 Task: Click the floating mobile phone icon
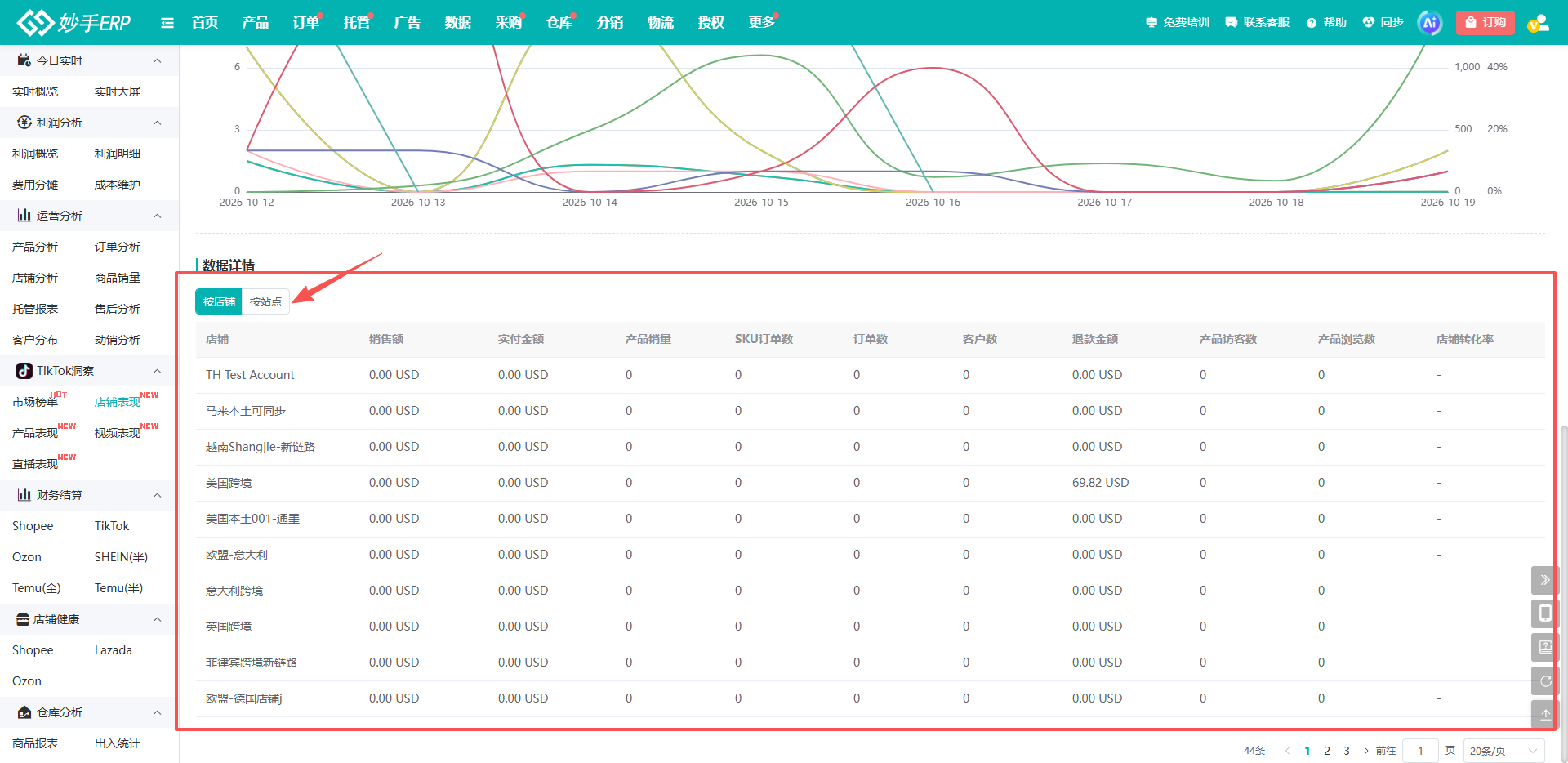click(1545, 614)
